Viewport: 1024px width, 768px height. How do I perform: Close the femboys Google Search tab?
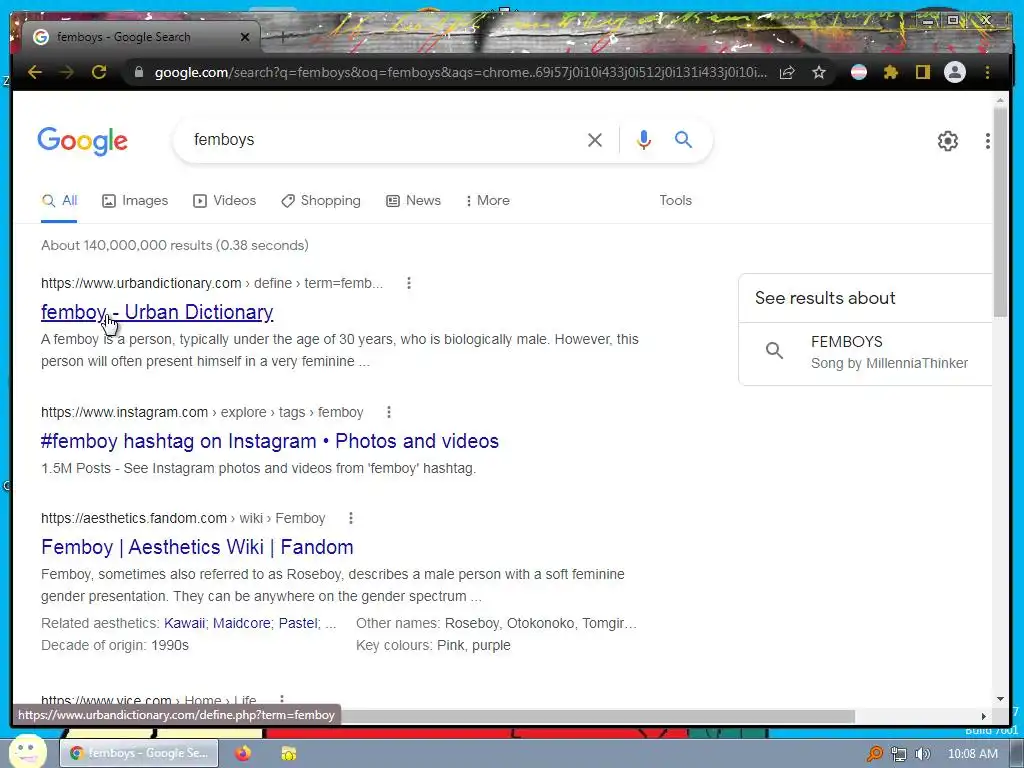pyautogui.click(x=245, y=37)
